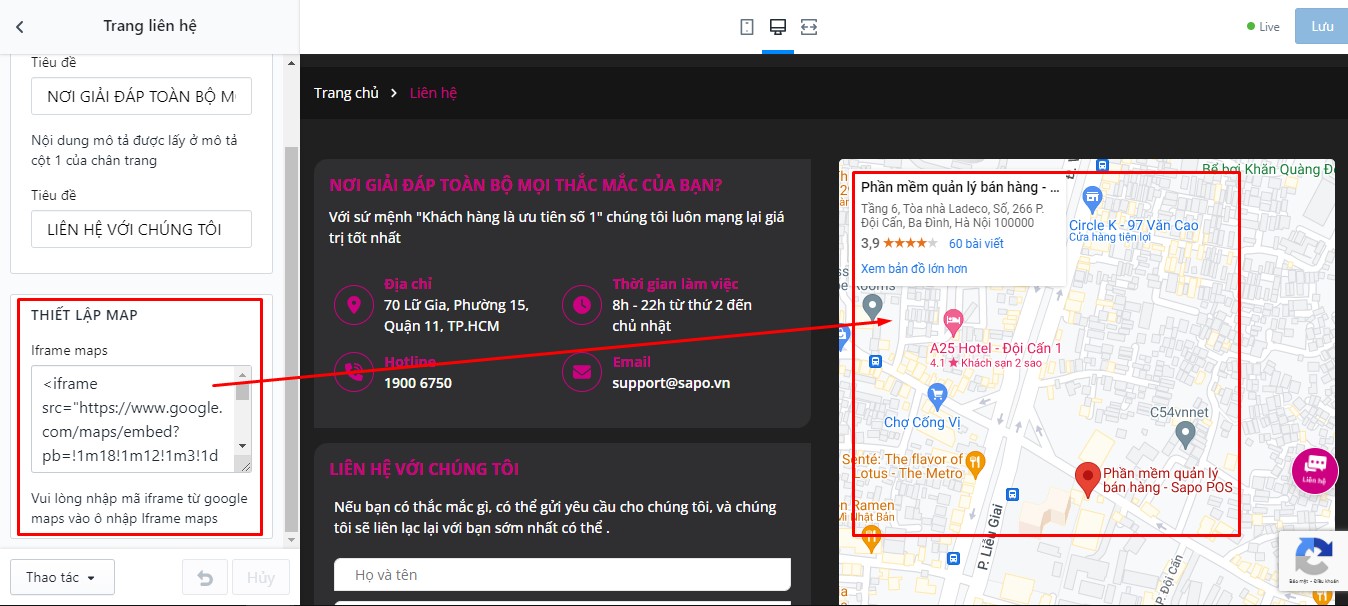Click the Chợ Cống Vị shopping marker
This screenshot has height=606, width=1348.
[938, 396]
